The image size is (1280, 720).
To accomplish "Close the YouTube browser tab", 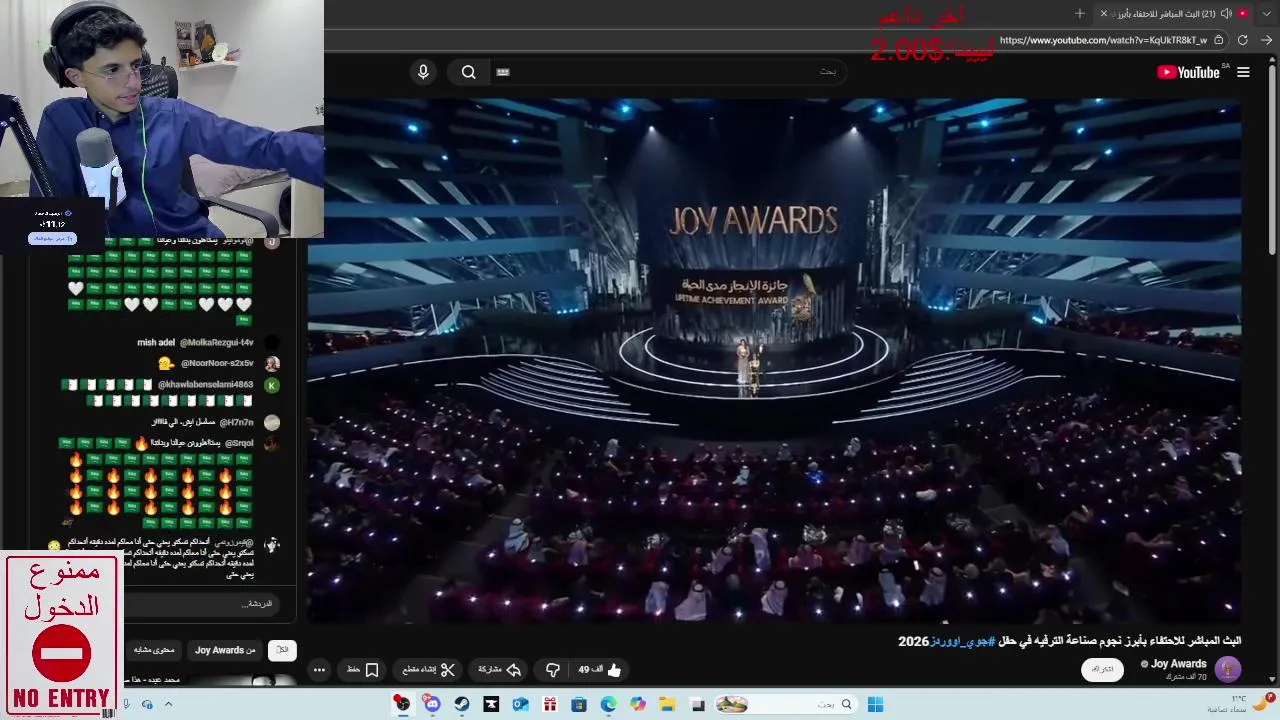I will tap(1104, 13).
